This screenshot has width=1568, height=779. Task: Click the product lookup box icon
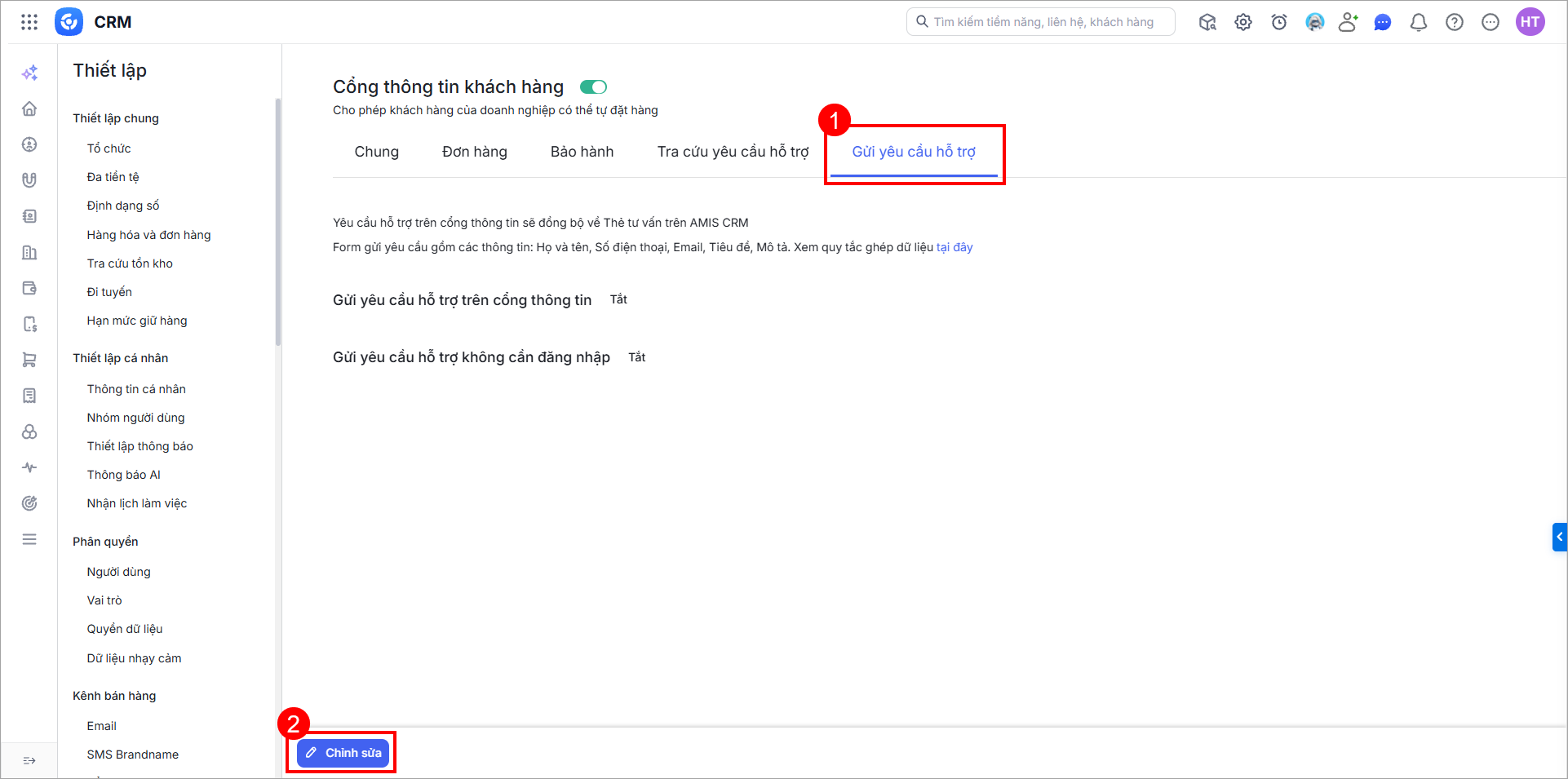point(1207,22)
